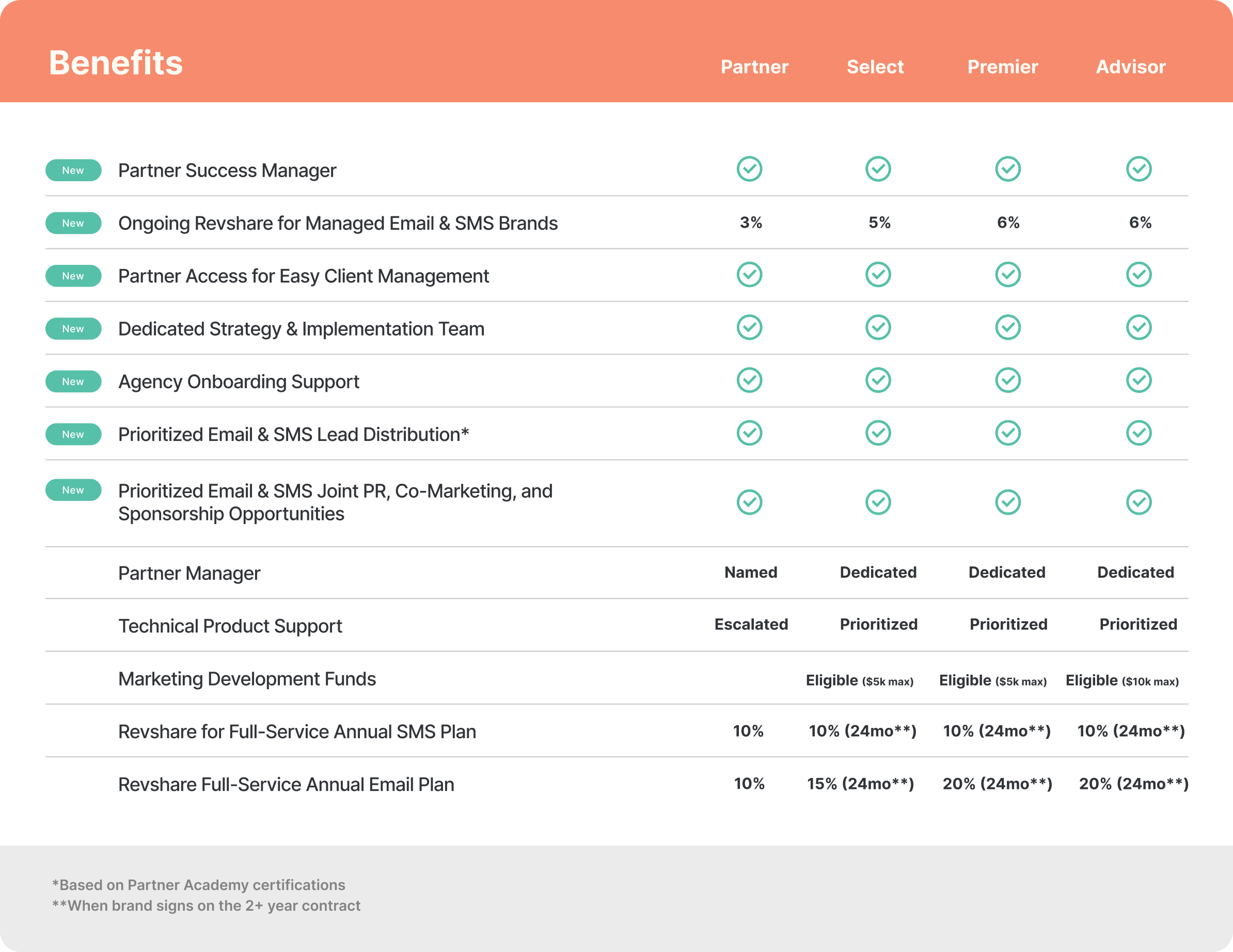
Task: Switch to the Premier column header
Action: [x=1003, y=66]
